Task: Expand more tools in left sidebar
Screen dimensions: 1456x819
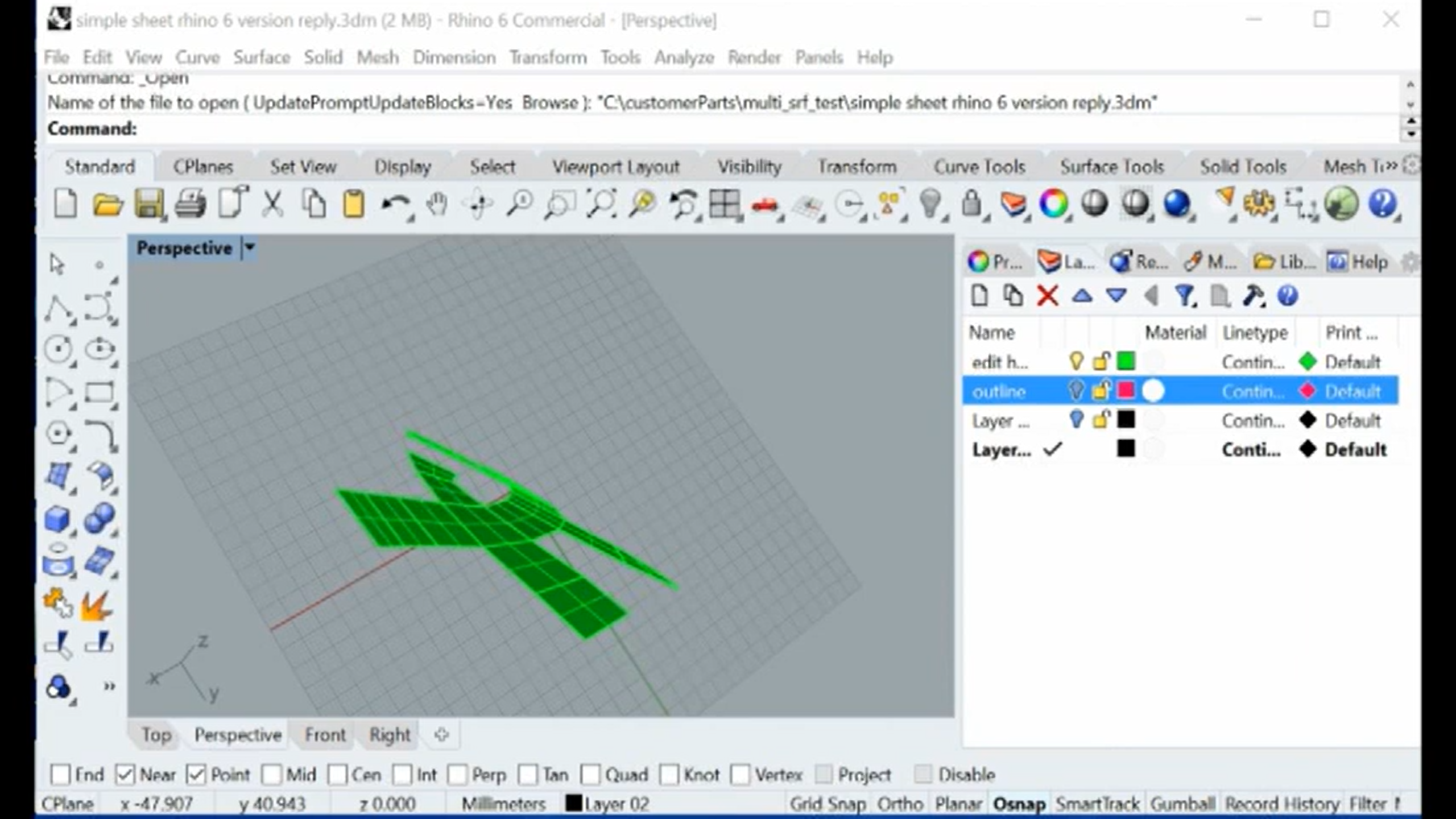Action: point(109,686)
